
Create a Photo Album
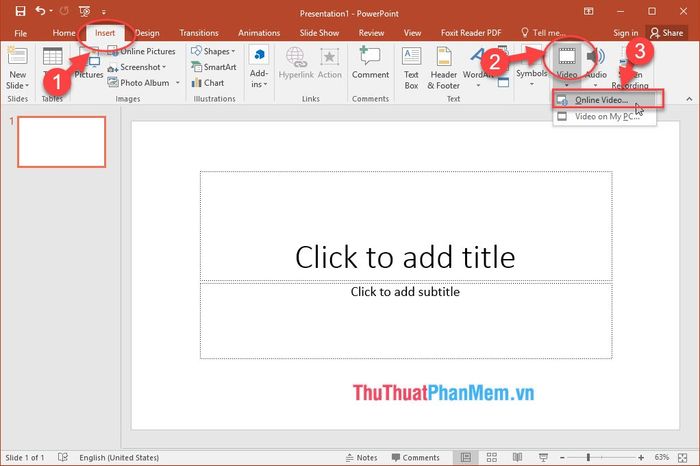(139, 83)
